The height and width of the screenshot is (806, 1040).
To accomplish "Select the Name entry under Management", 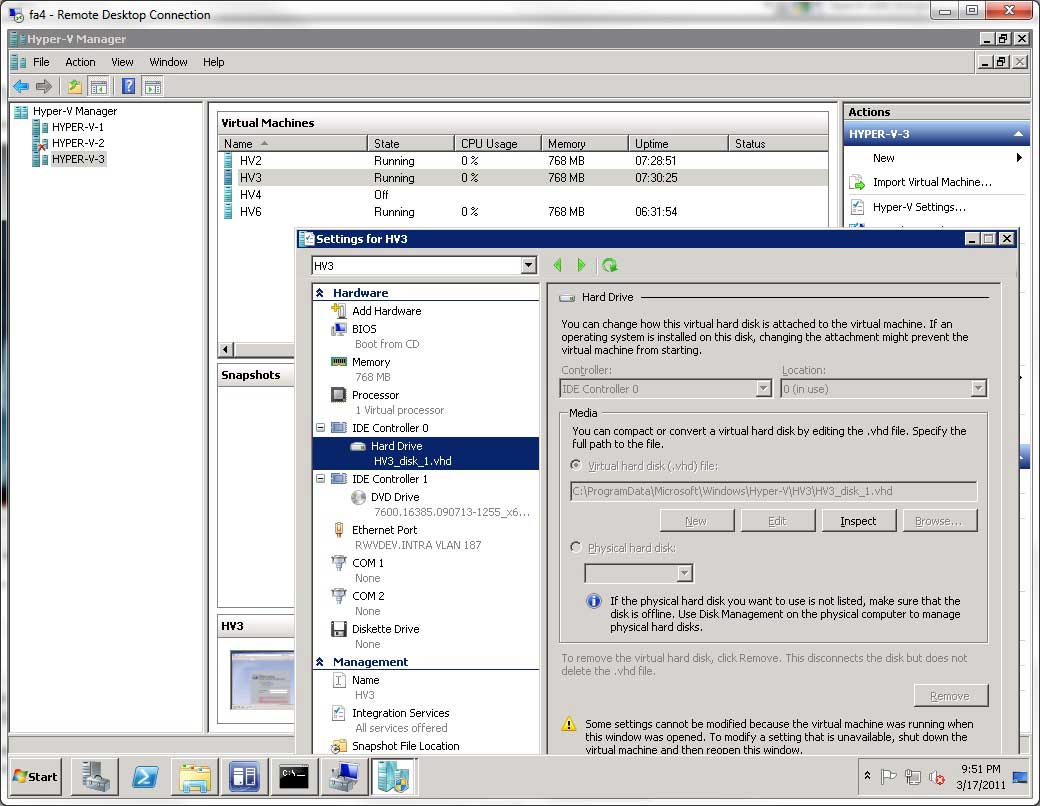I will pos(365,680).
